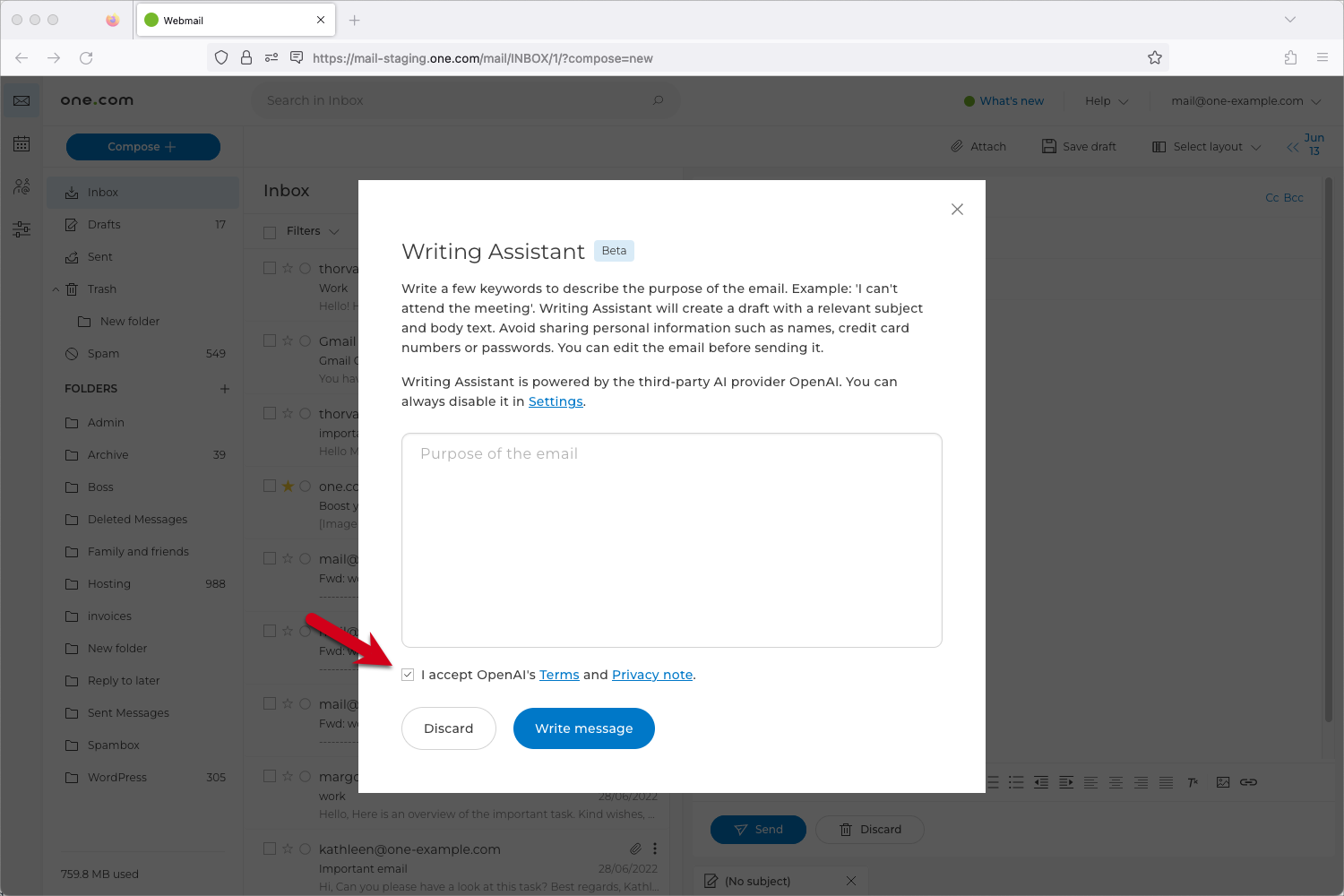Check the Gmail message checkbox
Viewport: 1344px width, 896px height.
[270, 340]
